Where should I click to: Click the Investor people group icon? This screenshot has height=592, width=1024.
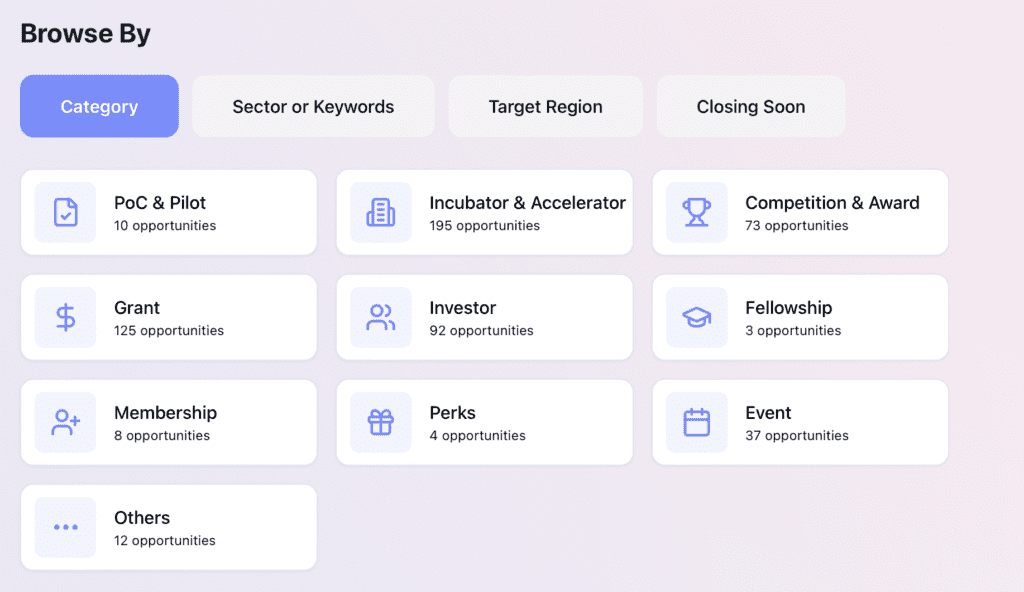(x=380, y=317)
